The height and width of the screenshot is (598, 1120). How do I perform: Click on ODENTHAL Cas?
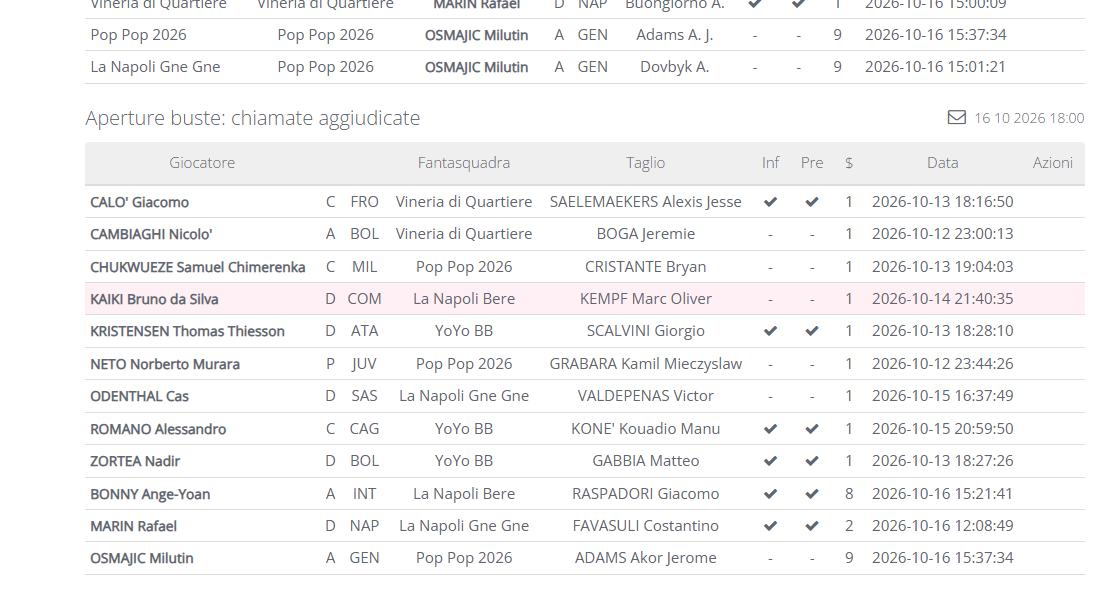(139, 397)
